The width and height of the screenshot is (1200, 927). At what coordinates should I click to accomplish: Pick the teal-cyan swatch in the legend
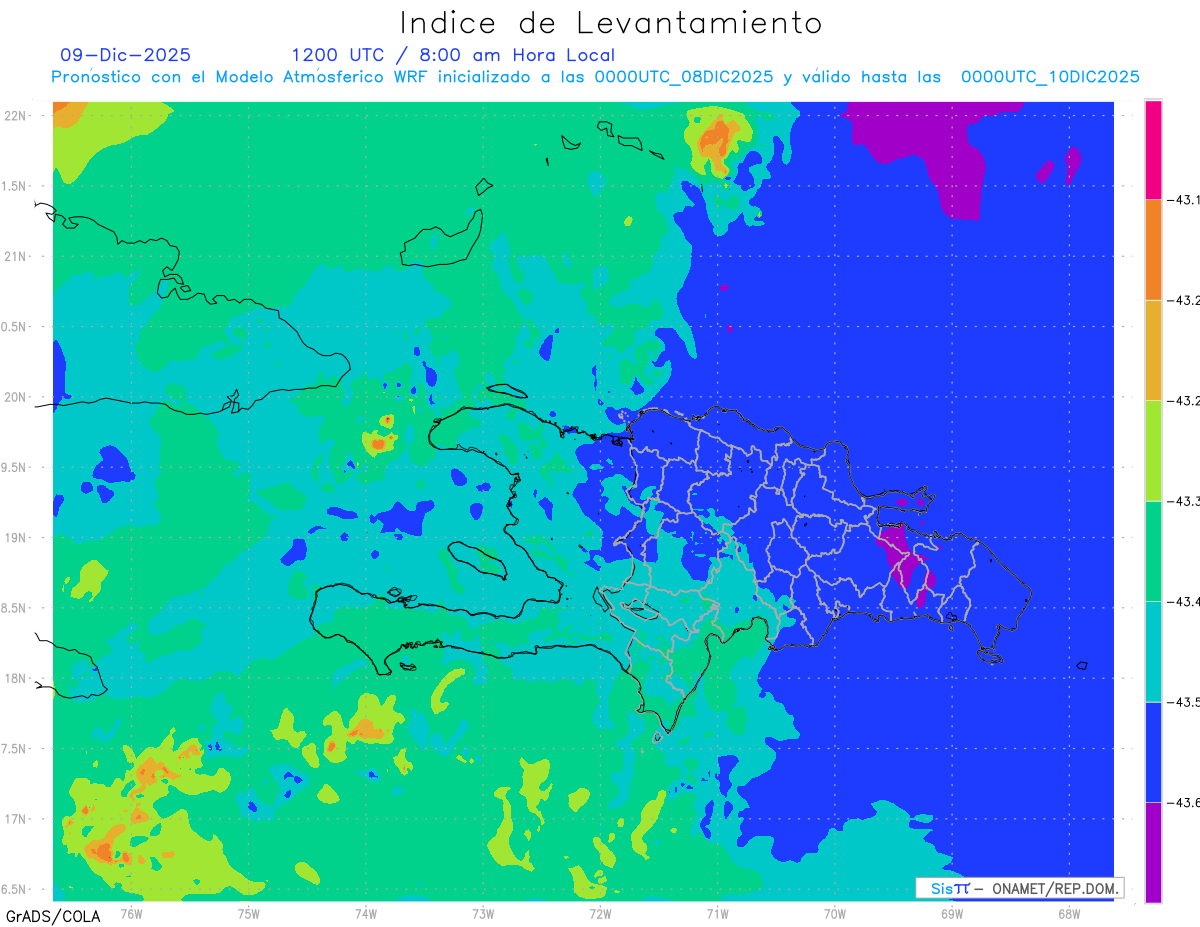pos(1153,651)
